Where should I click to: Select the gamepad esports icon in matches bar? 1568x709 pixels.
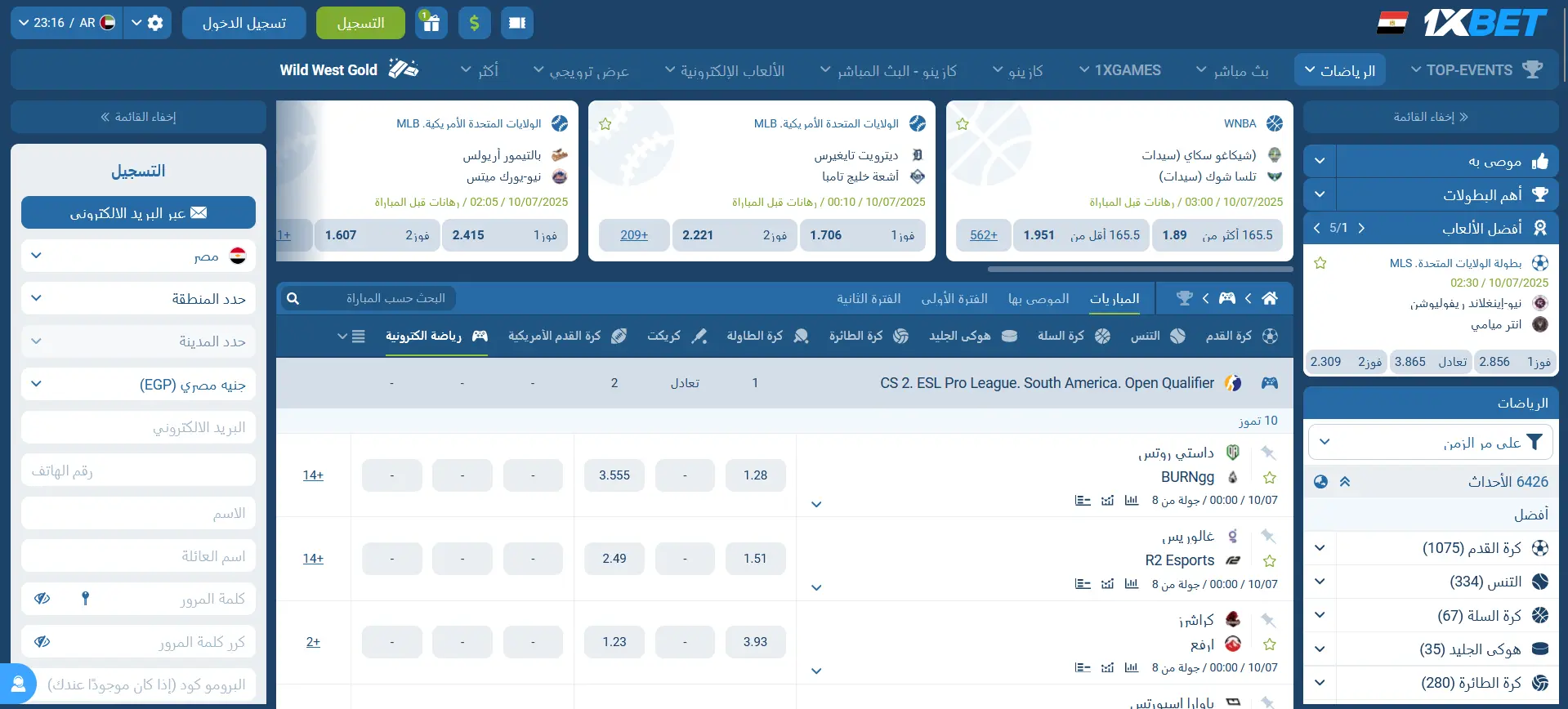1226,298
